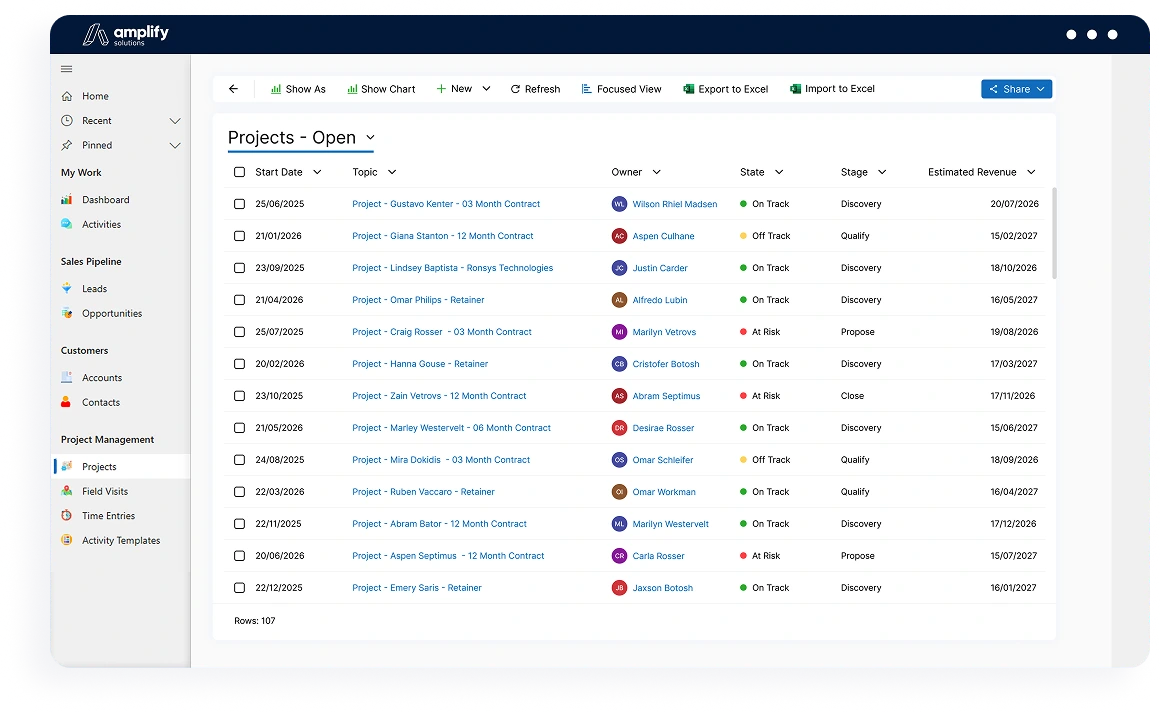Click the plus icon for New
The image size is (1160, 713).
[441, 89]
